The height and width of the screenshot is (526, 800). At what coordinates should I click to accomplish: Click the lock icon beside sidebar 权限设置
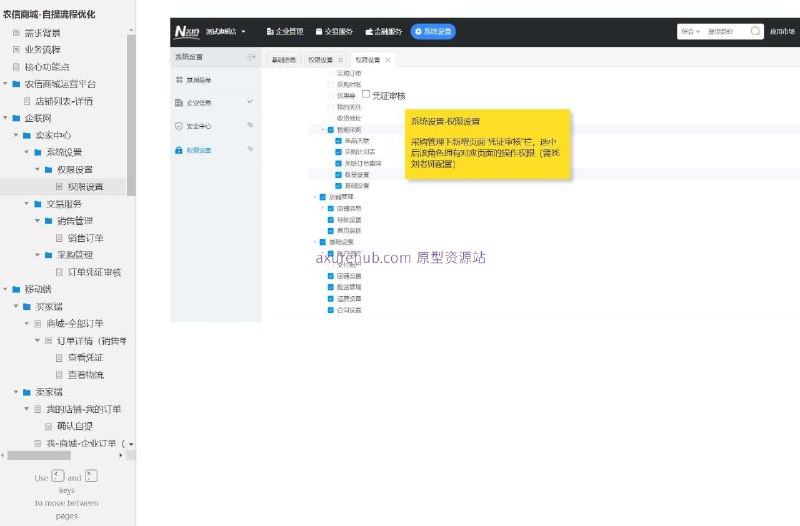[179, 150]
